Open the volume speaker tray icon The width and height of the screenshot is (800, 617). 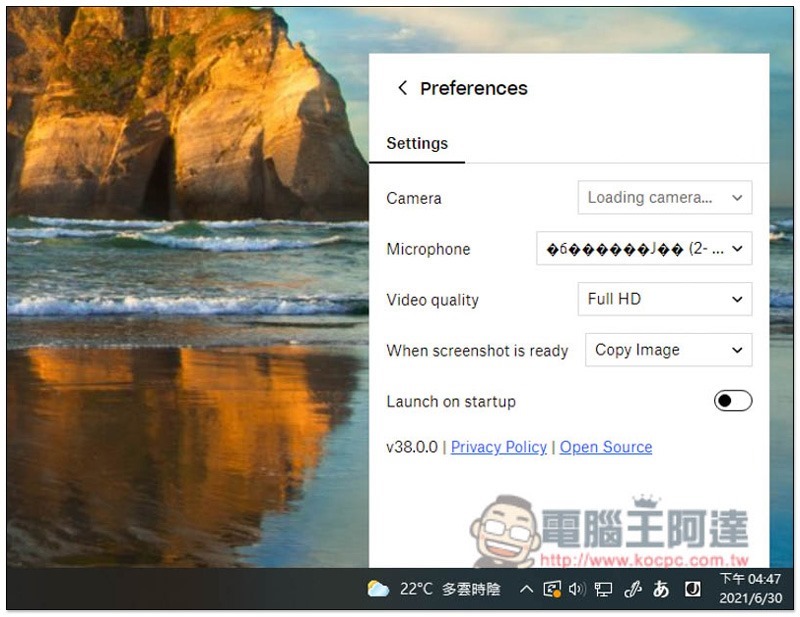point(577,589)
